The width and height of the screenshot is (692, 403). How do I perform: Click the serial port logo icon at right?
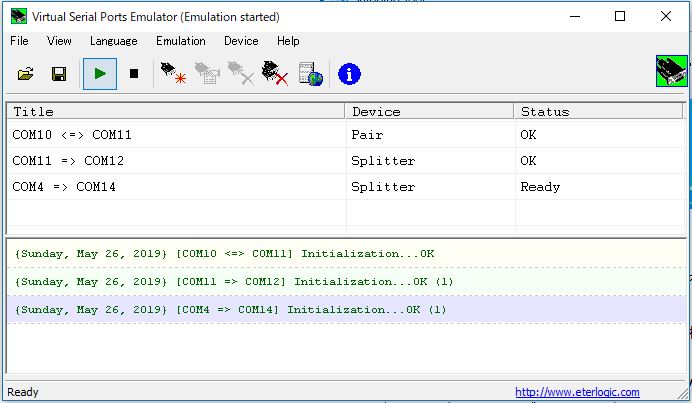click(x=668, y=74)
